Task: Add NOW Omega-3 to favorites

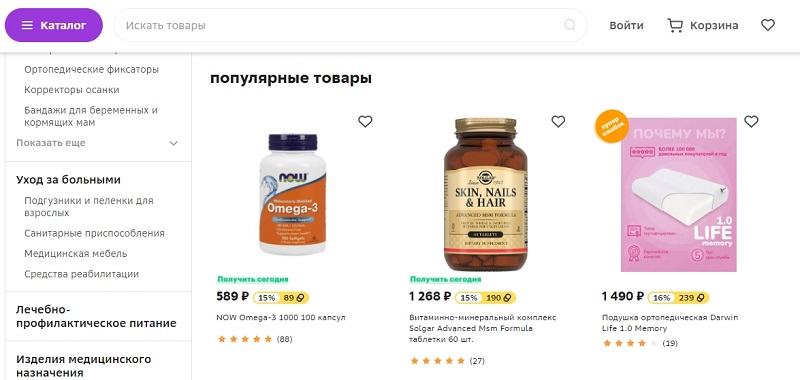Action: [x=365, y=121]
